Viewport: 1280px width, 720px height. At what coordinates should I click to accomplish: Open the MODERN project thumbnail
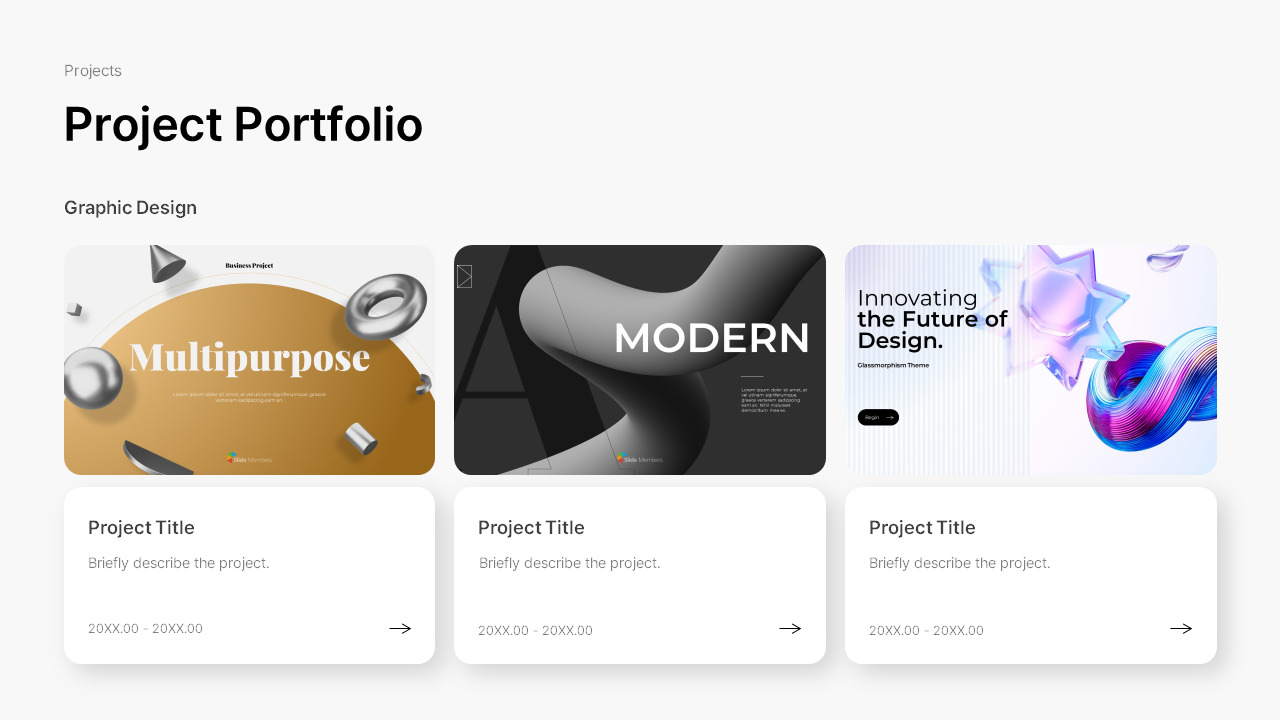coord(640,360)
